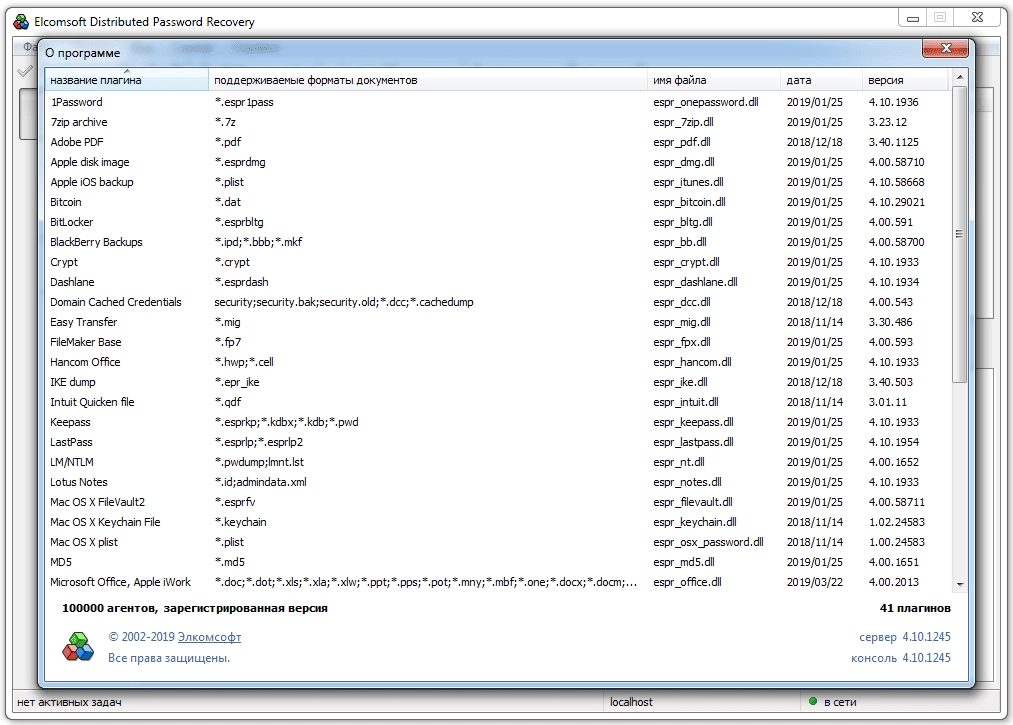This screenshot has width=1013, height=725.
Task: Click scrollbar up arrow in plugin list
Action: 960,77
